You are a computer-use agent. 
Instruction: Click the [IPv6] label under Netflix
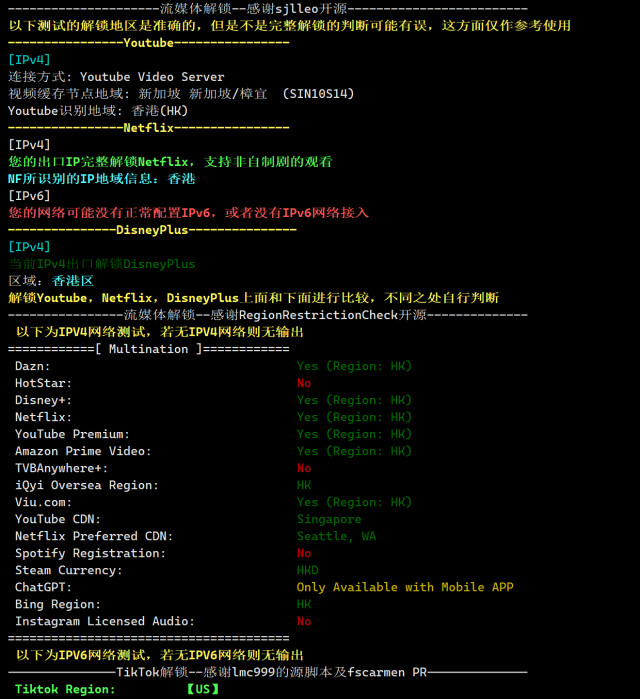(x=29, y=196)
